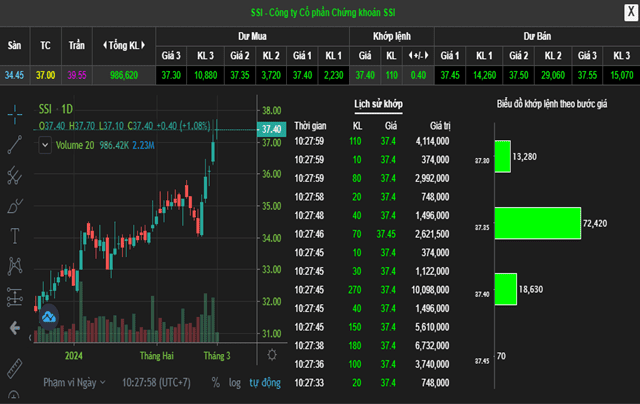Close the SSI stock detail popup

[631, 12]
